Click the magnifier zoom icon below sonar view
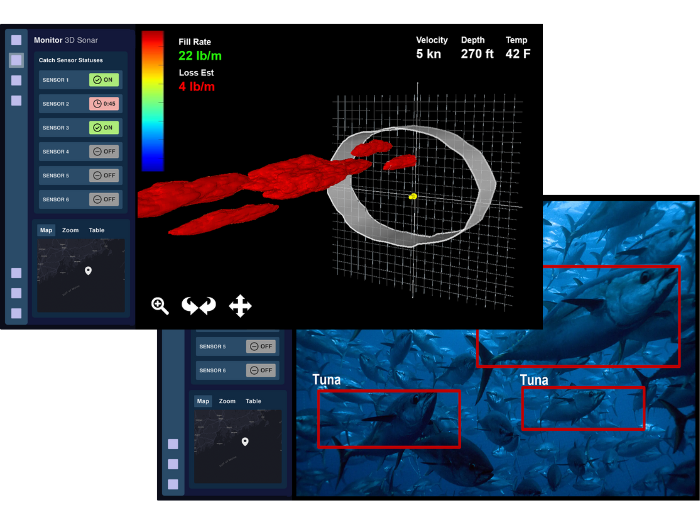The image size is (700, 522). pyautogui.click(x=160, y=306)
